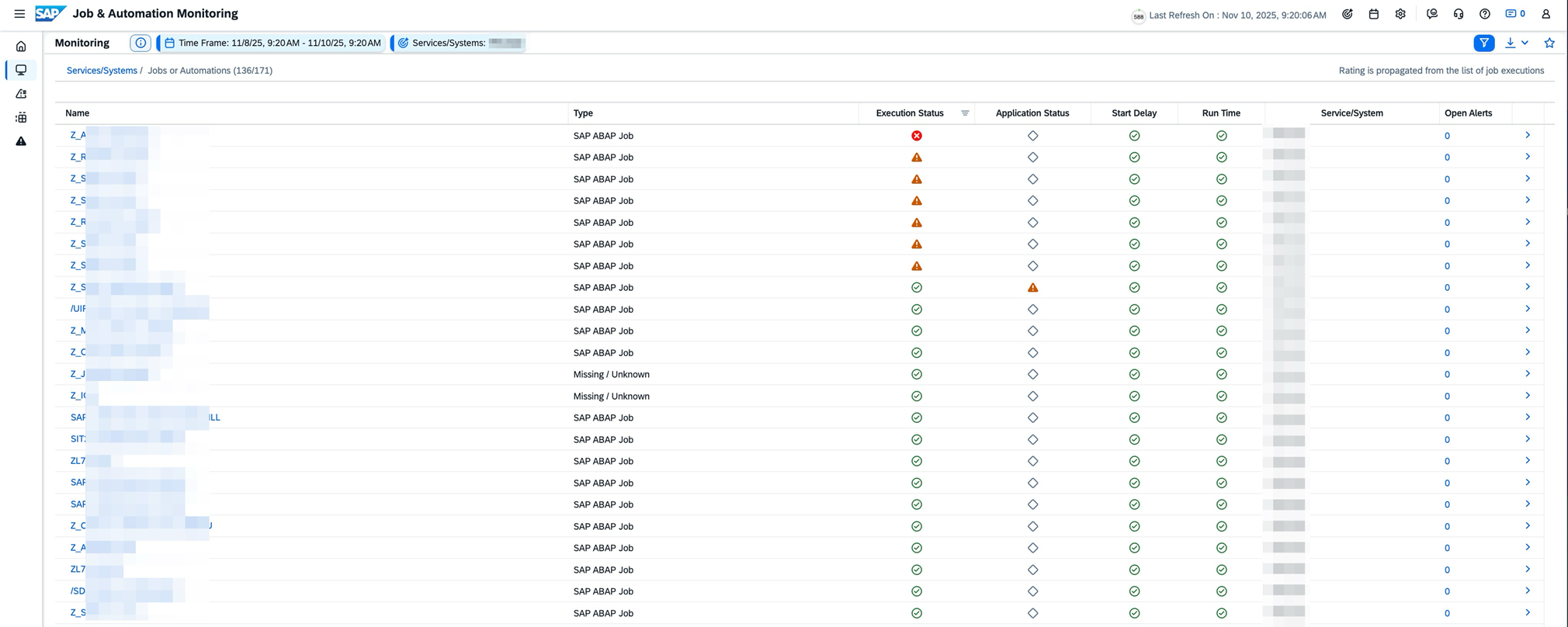Click the Services/Systems breadcrumb link
Screen dimensions: 1568x627
[x=102, y=71]
